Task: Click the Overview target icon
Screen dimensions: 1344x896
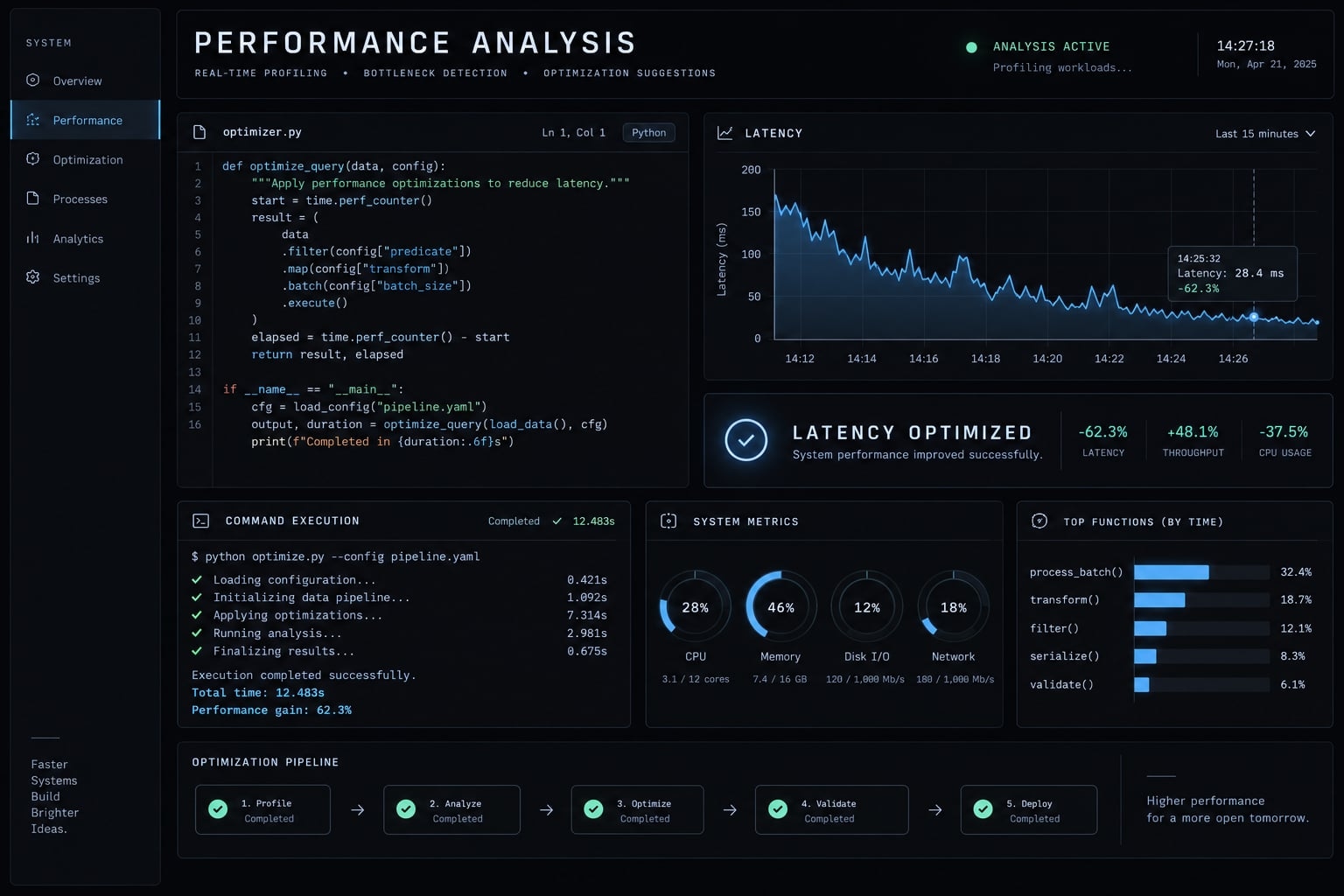Action: pos(32,80)
